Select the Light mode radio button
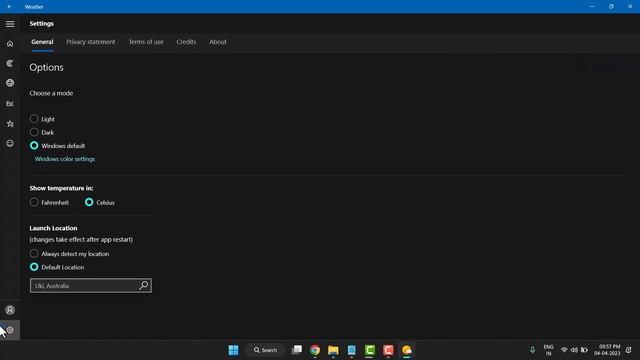Screen dimensions: 640x360 pos(34,119)
